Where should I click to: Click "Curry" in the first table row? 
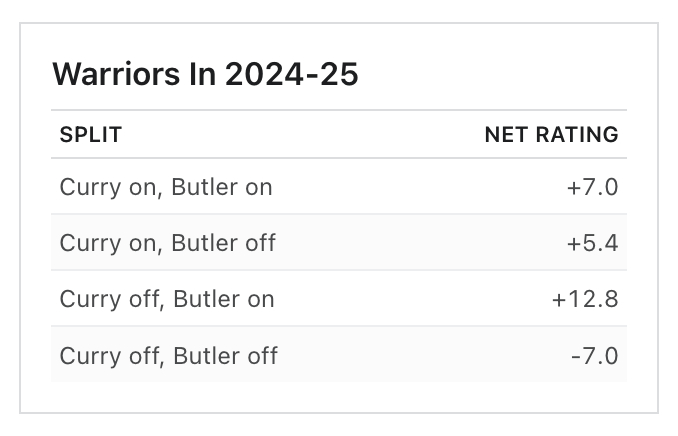[87, 187]
